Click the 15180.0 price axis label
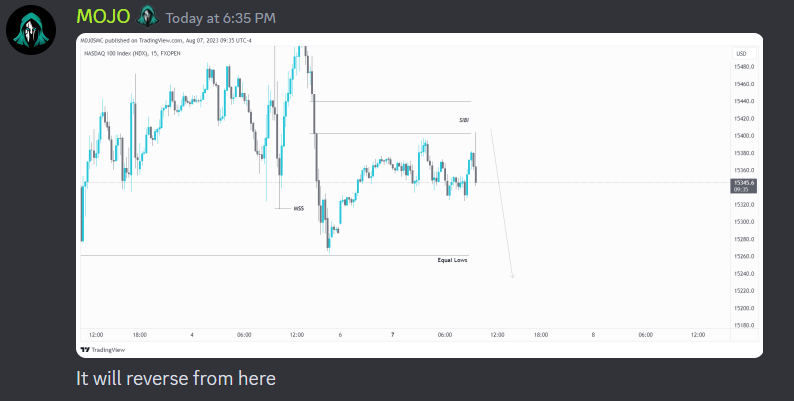794x401 pixels. 743,326
